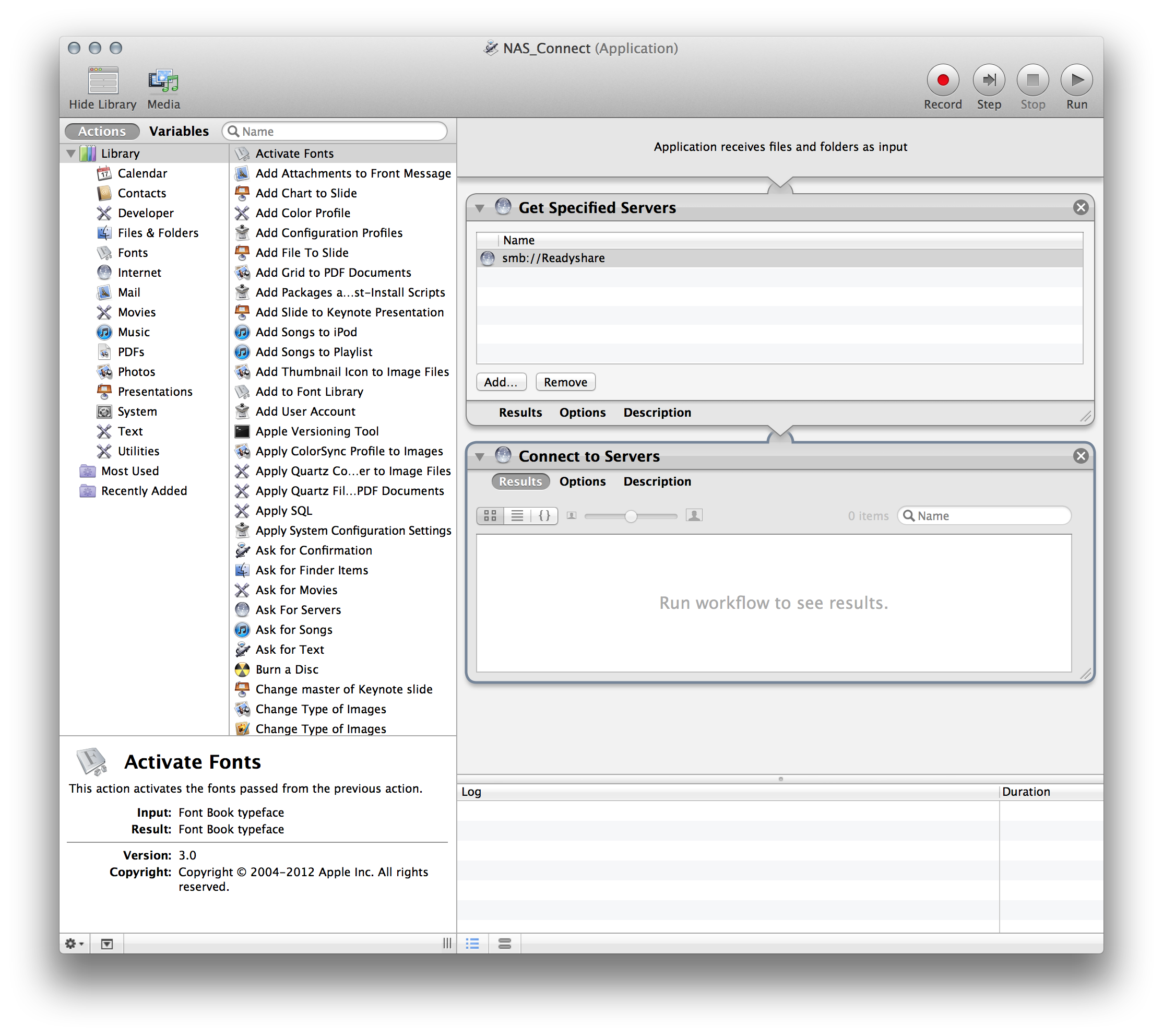Show the workflow log list view

472,944
